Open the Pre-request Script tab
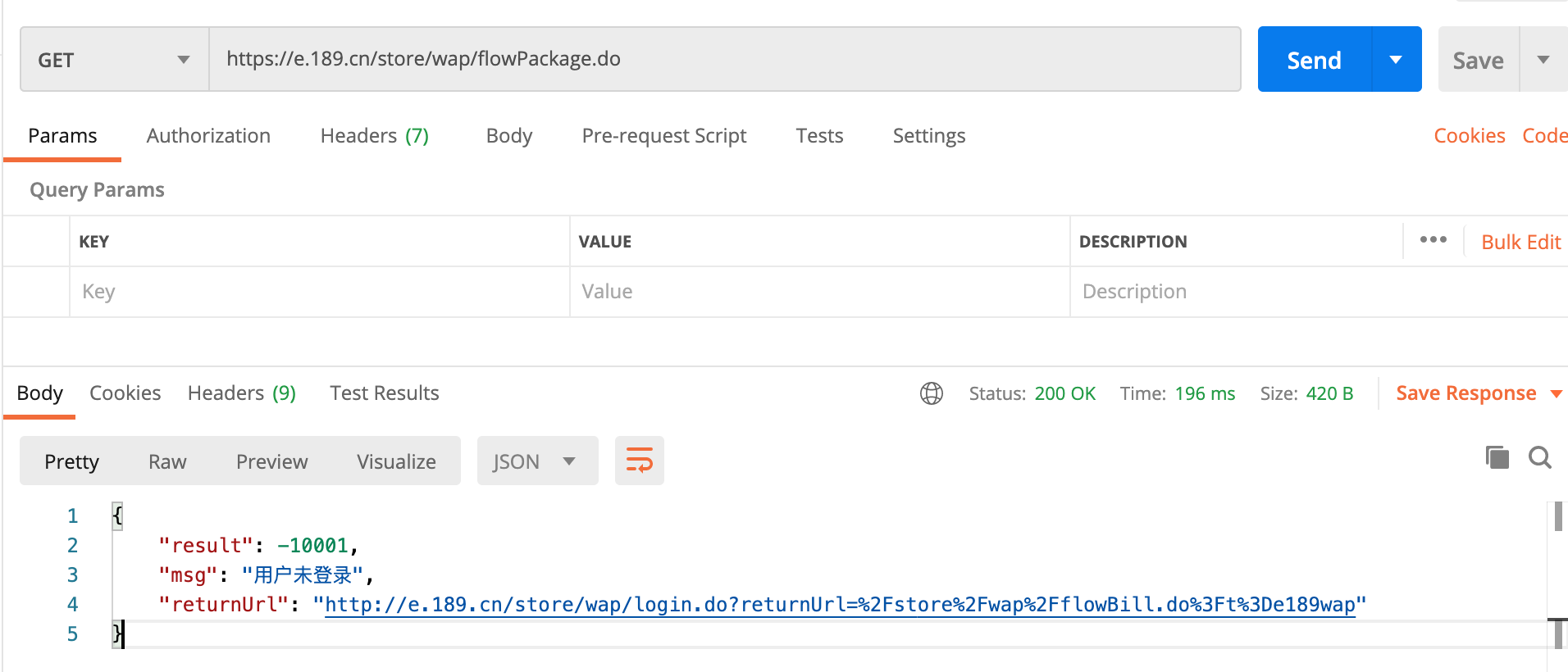The width and height of the screenshot is (1568, 672). (664, 136)
